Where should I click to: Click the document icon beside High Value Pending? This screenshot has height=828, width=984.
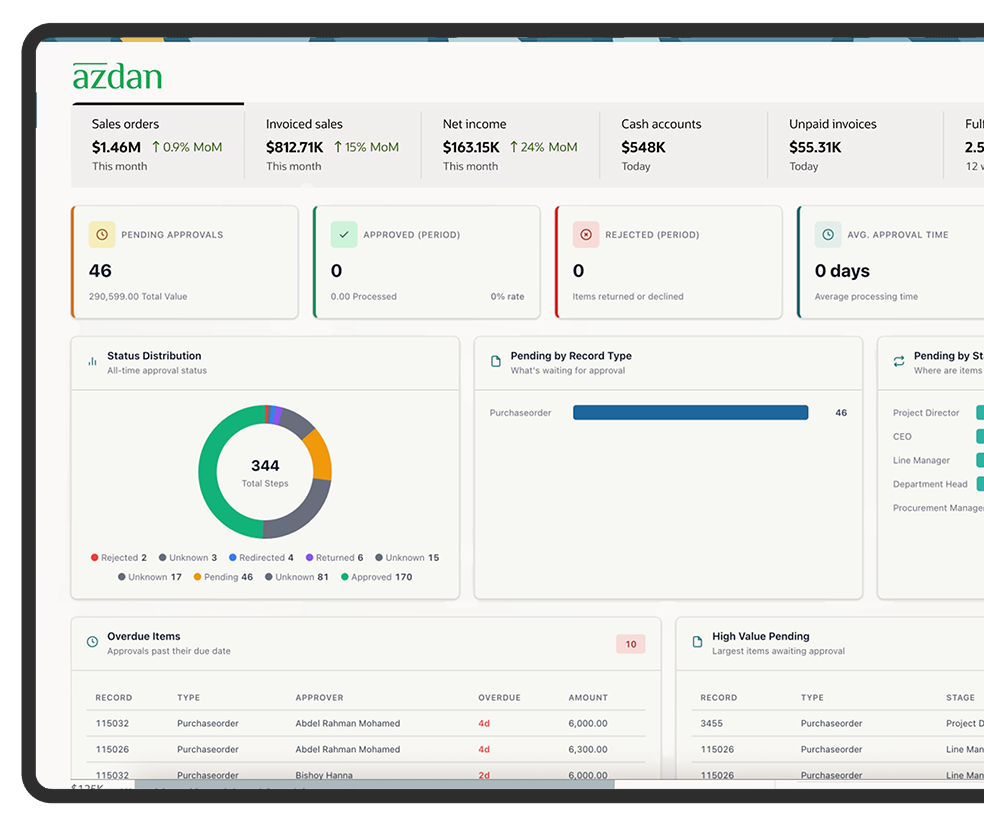[x=697, y=642]
